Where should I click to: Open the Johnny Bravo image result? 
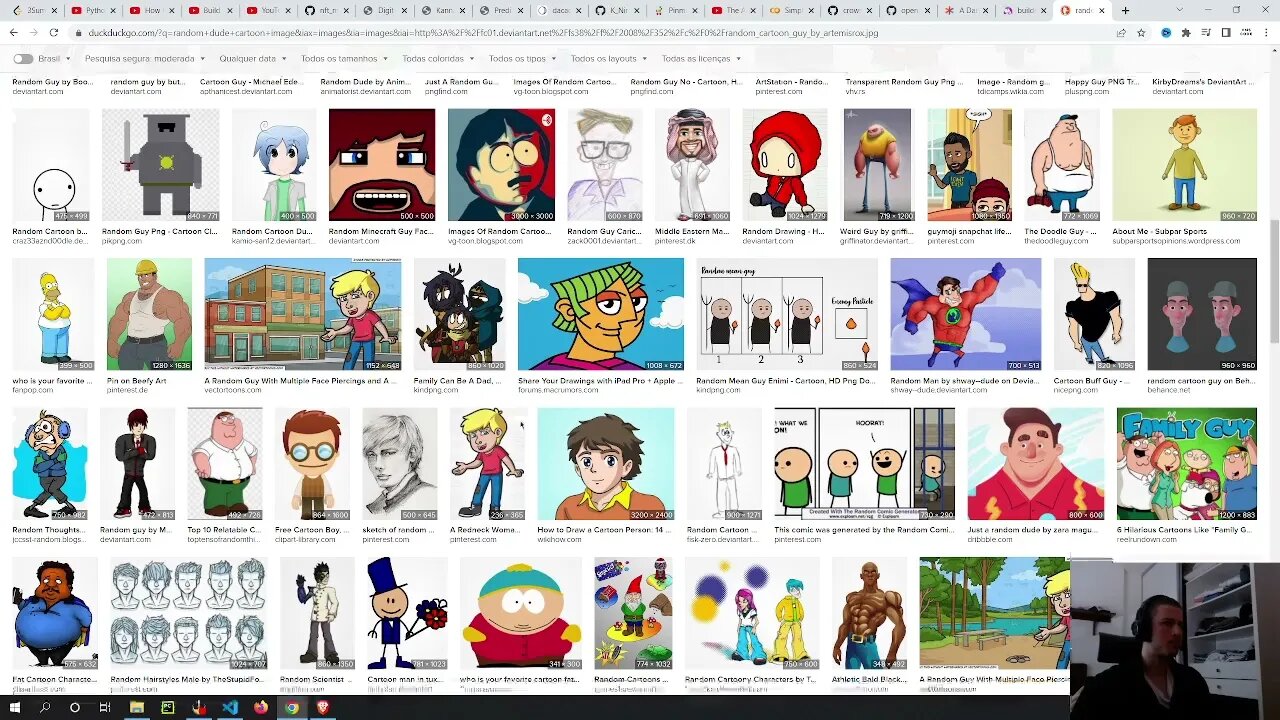pos(1094,314)
